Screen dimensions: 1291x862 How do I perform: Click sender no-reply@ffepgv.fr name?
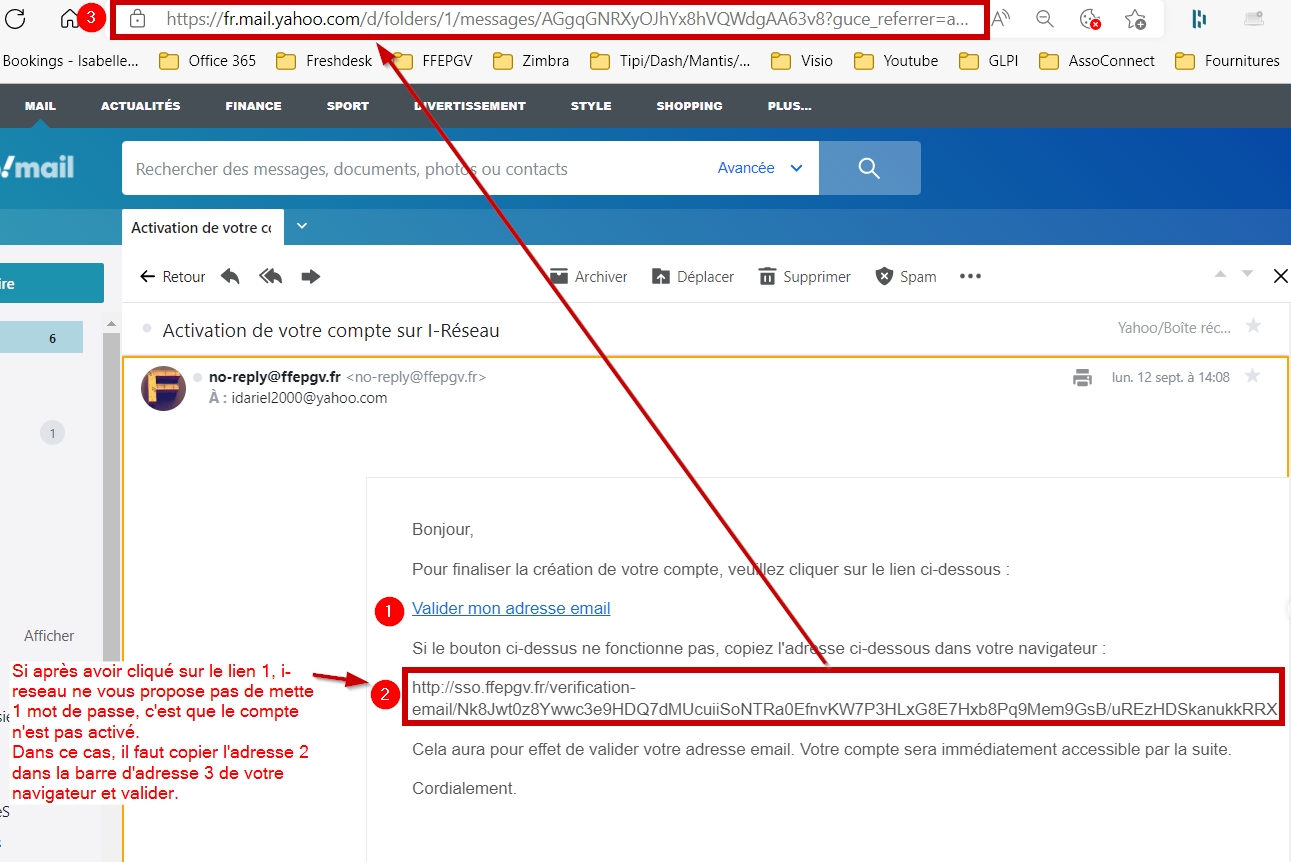274,377
